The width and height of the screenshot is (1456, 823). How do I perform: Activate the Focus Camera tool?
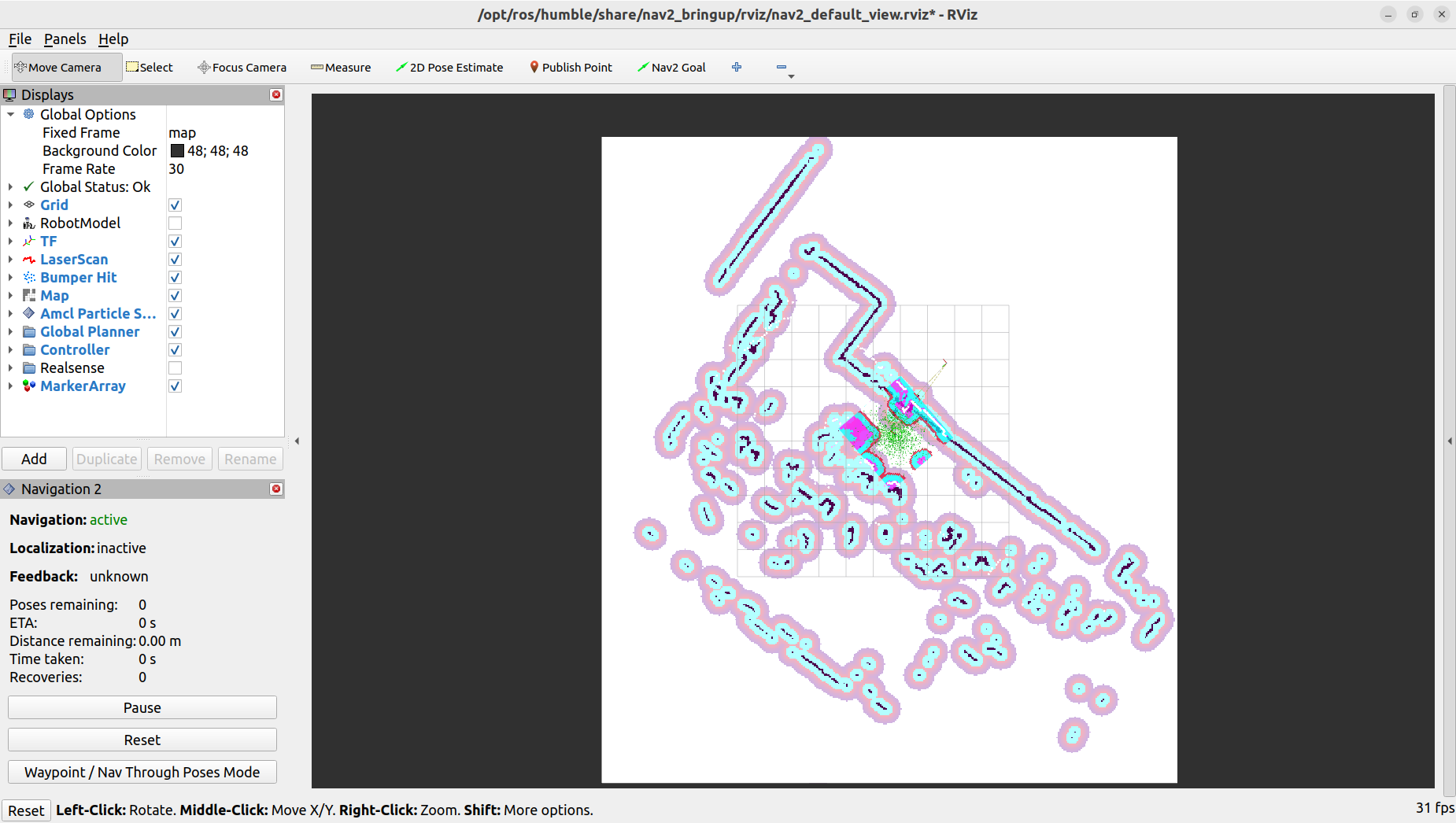(x=242, y=67)
